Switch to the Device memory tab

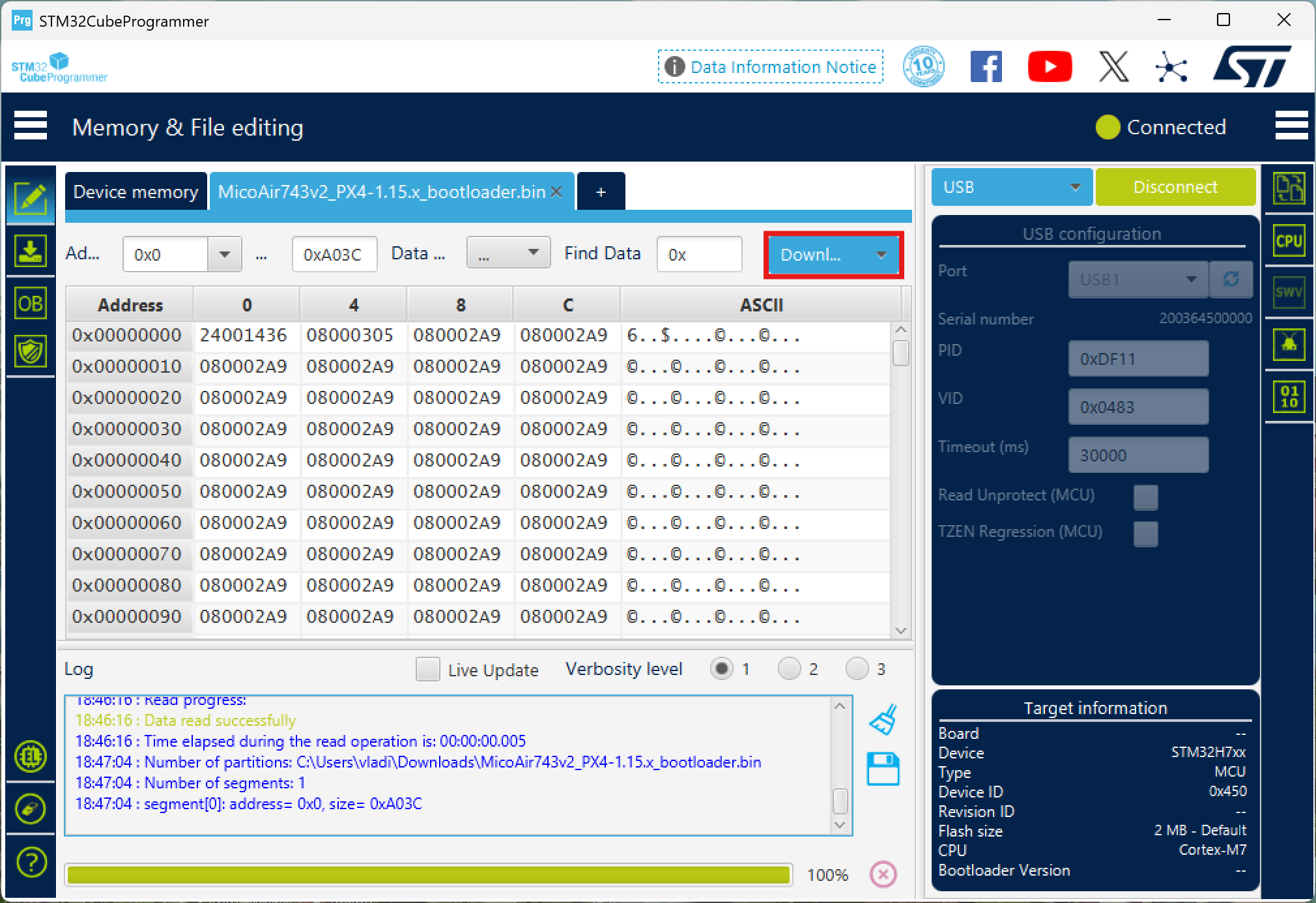[136, 192]
